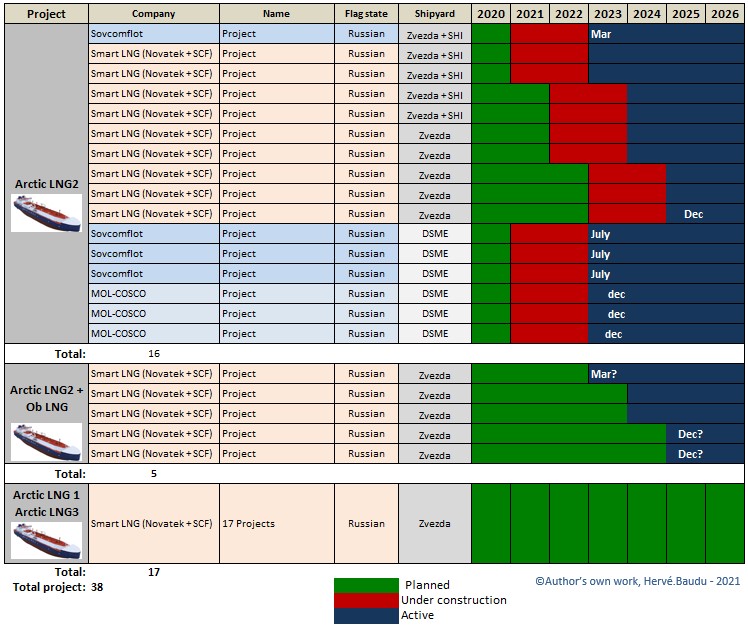Select the green Planned legend swatch
Viewport: 748px width, 629px height.
[x=366, y=585]
